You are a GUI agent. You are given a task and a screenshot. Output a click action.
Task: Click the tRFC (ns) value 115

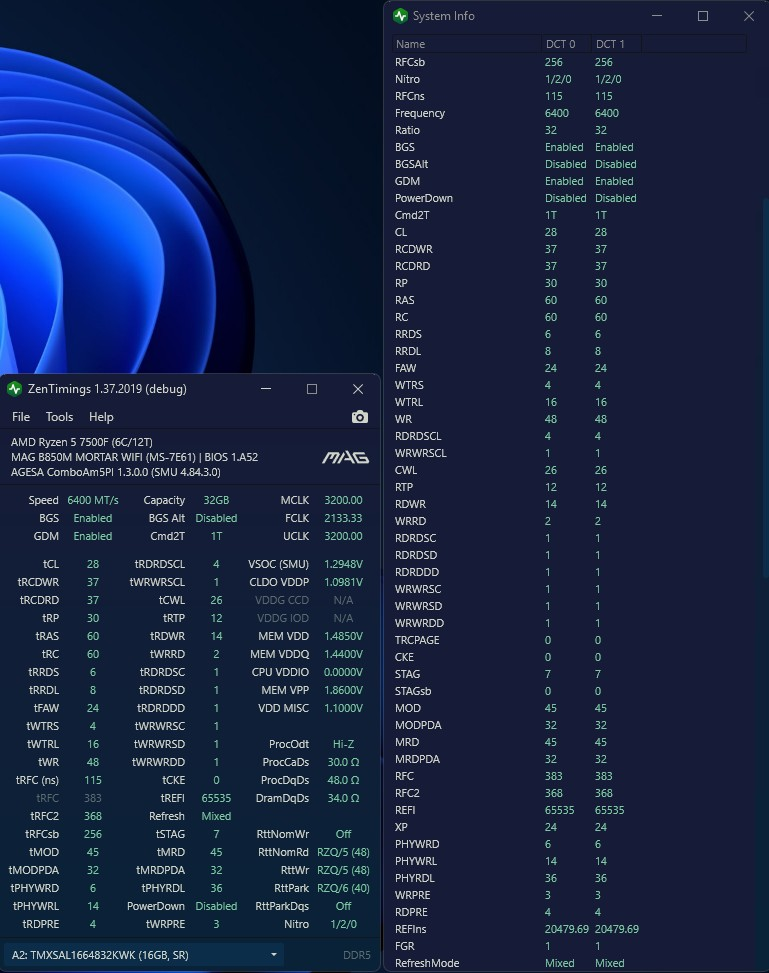[92, 780]
